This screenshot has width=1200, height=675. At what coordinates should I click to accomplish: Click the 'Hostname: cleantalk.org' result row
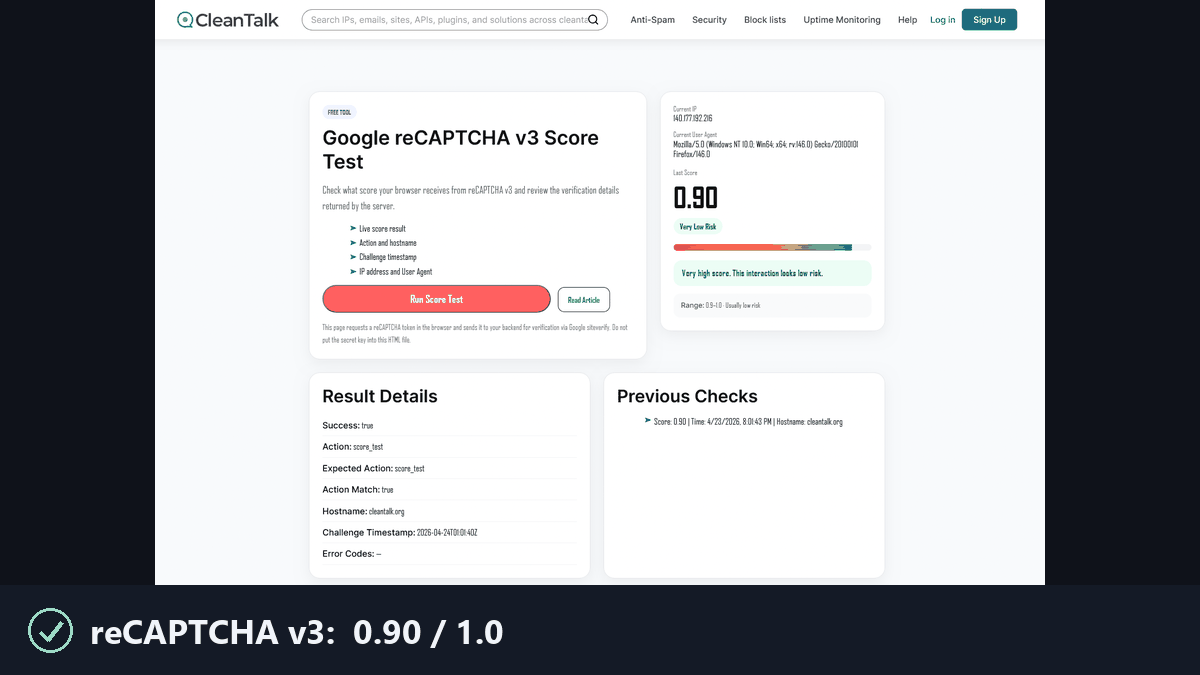pos(449,511)
